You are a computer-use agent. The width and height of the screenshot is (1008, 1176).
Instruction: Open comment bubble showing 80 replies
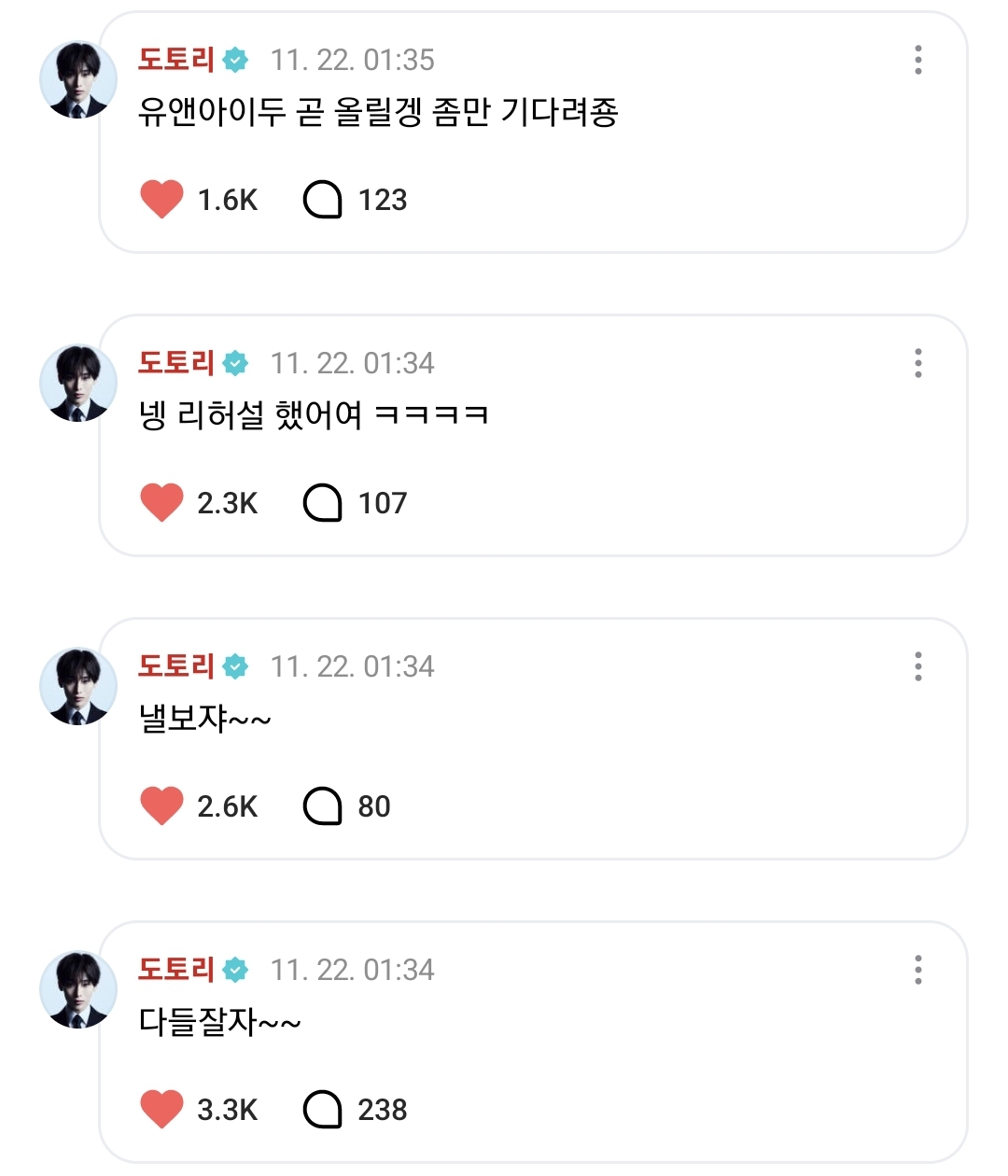tap(323, 806)
